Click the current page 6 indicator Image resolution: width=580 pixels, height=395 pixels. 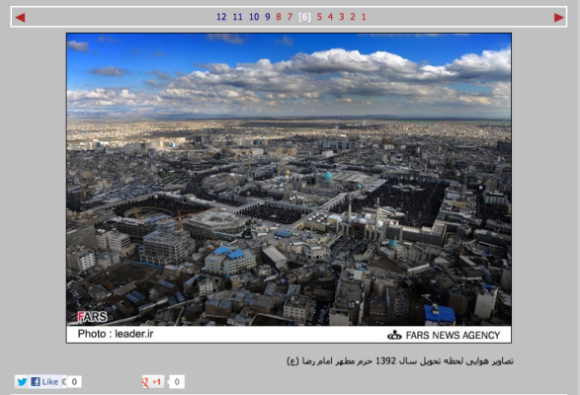point(304,17)
